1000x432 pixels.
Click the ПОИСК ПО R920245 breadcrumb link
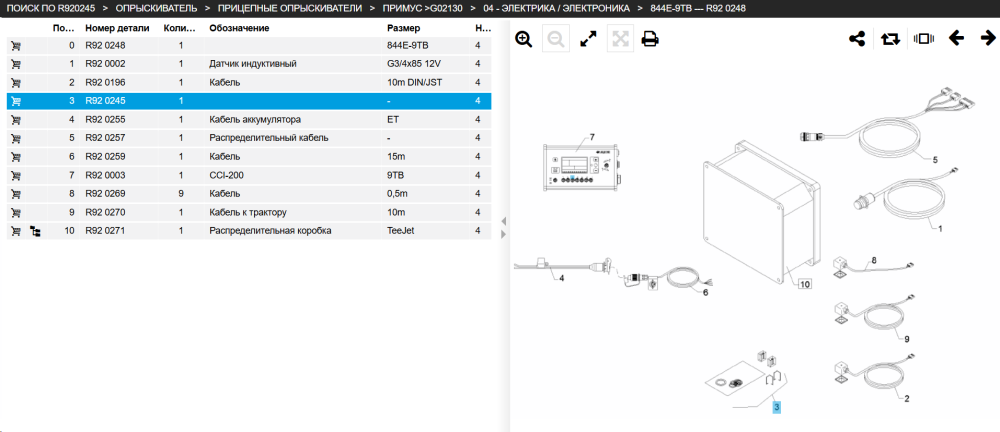pyautogui.click(x=50, y=8)
